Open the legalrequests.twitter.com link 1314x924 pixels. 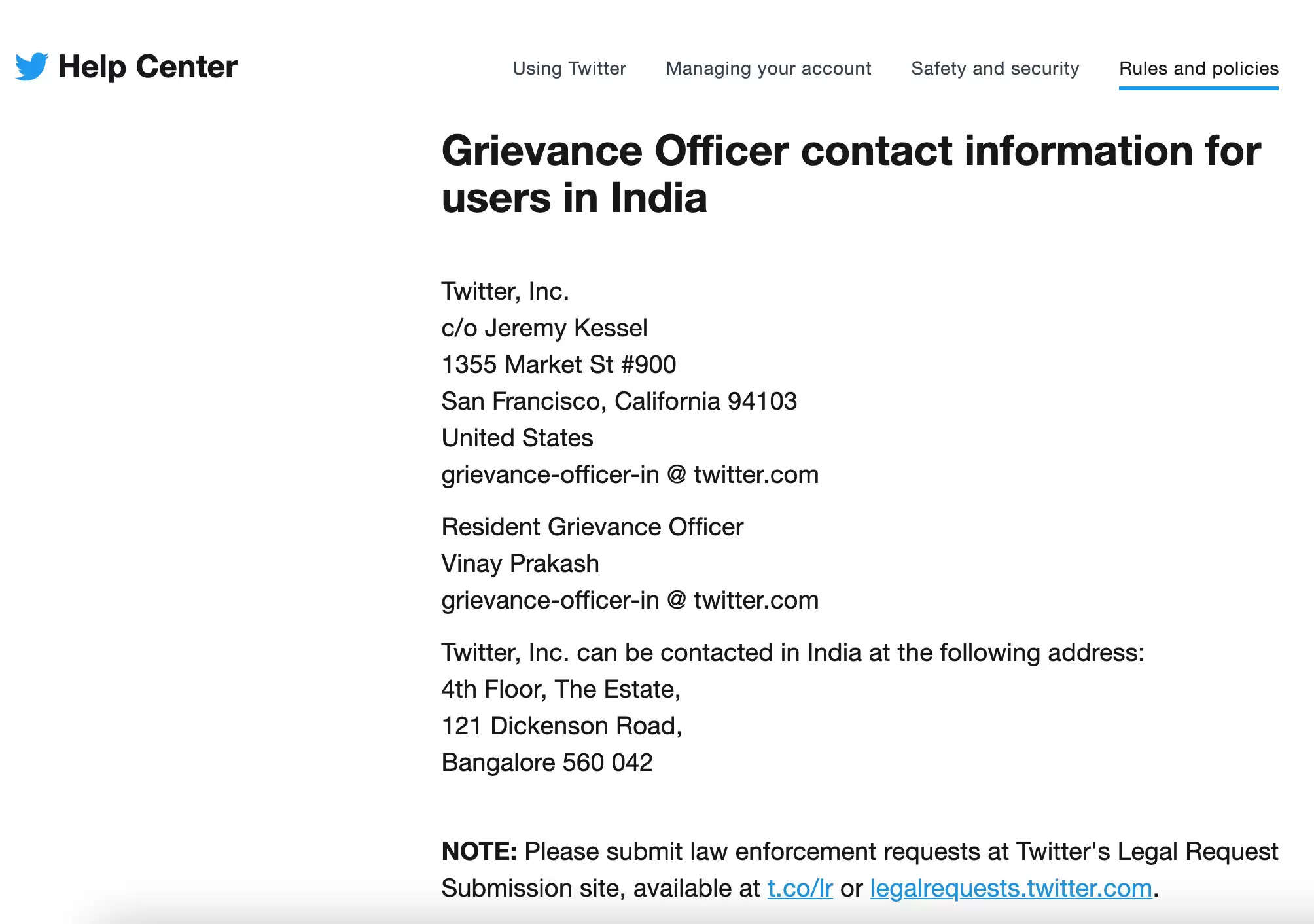pos(1010,888)
